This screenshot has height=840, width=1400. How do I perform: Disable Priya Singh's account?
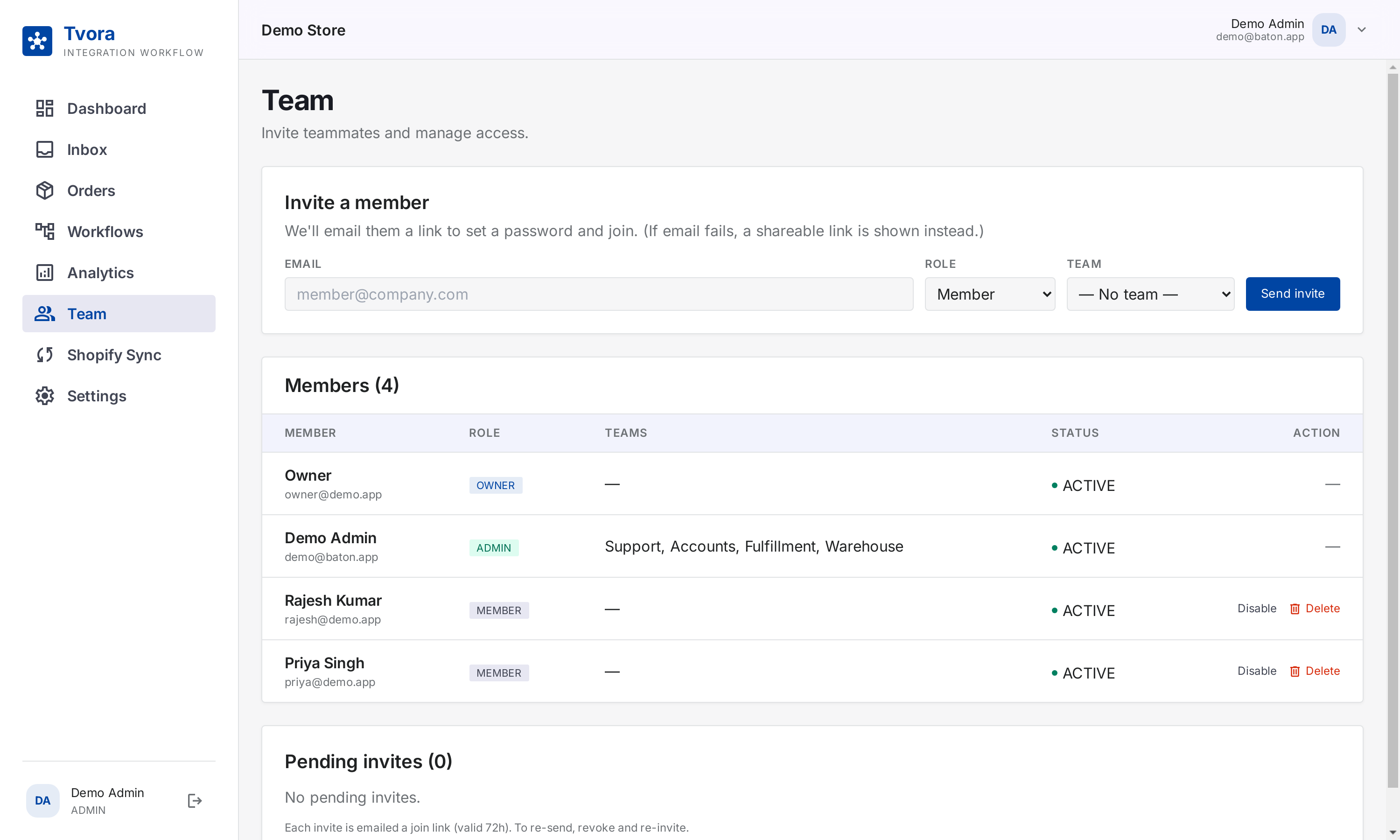coord(1257,671)
